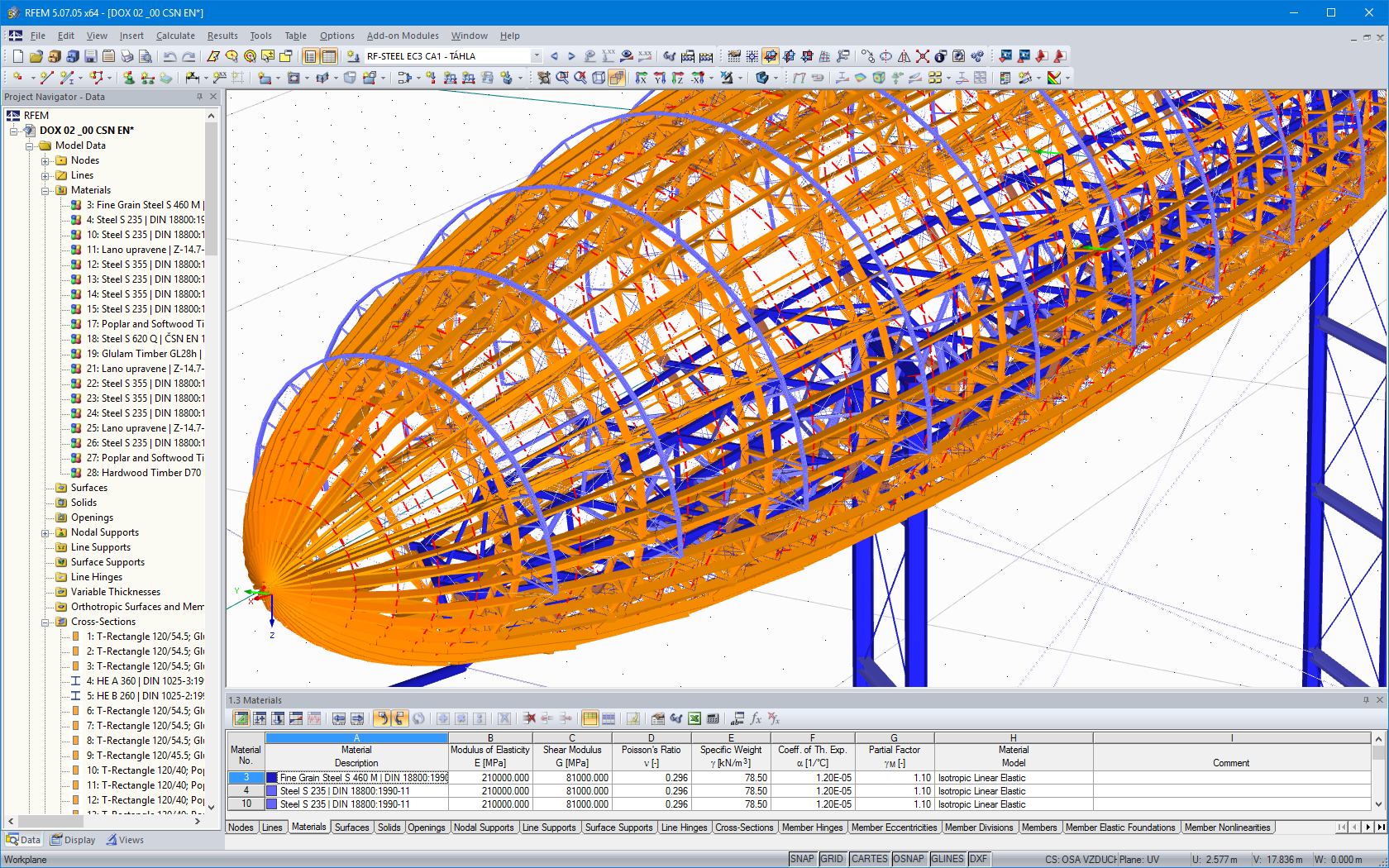This screenshot has height=868, width=1389.
Task: Click the delete row red X icon in the table toolbar
Action: (529, 718)
